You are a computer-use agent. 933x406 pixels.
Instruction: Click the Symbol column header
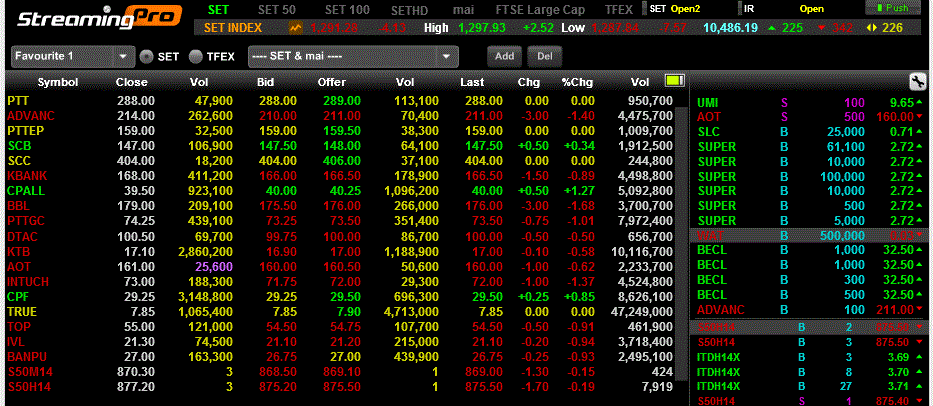point(58,82)
